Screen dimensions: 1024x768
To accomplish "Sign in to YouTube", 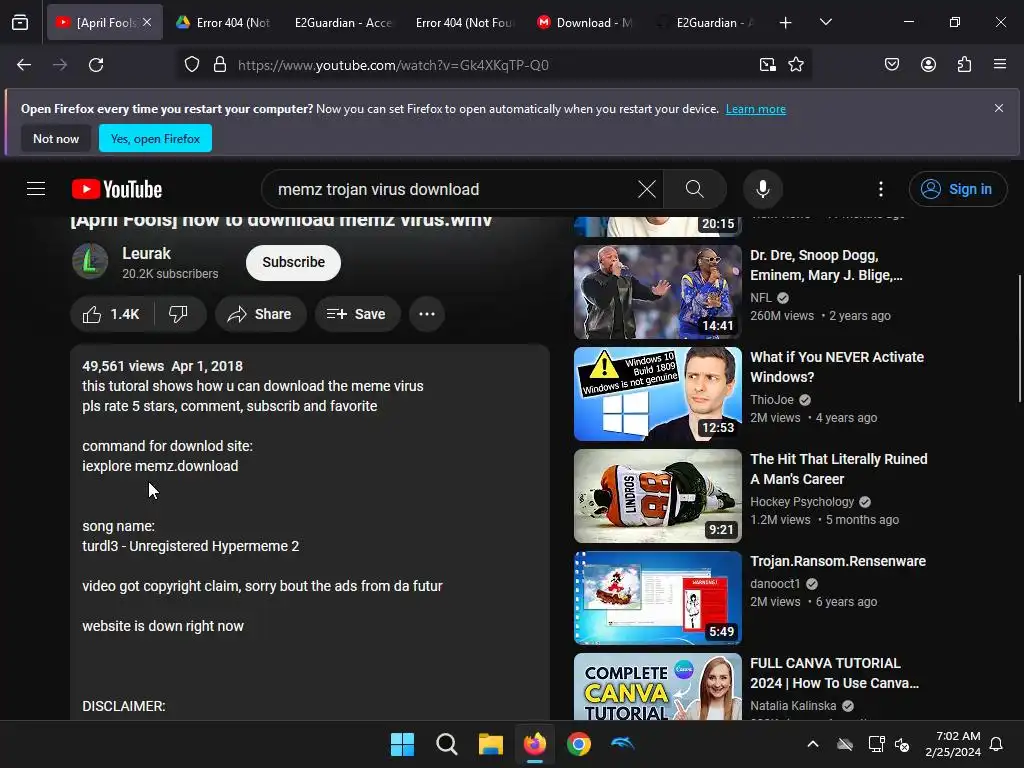I will pos(958,189).
